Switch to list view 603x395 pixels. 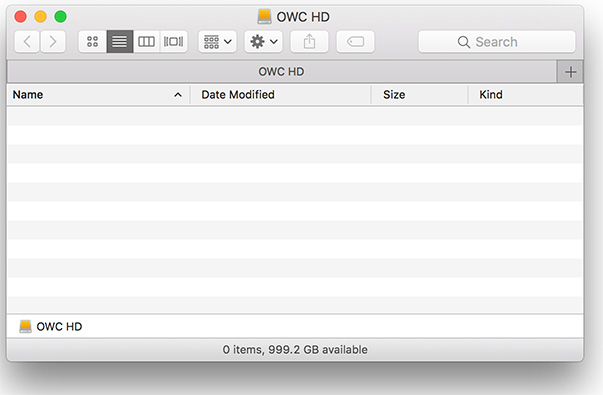[x=120, y=42]
